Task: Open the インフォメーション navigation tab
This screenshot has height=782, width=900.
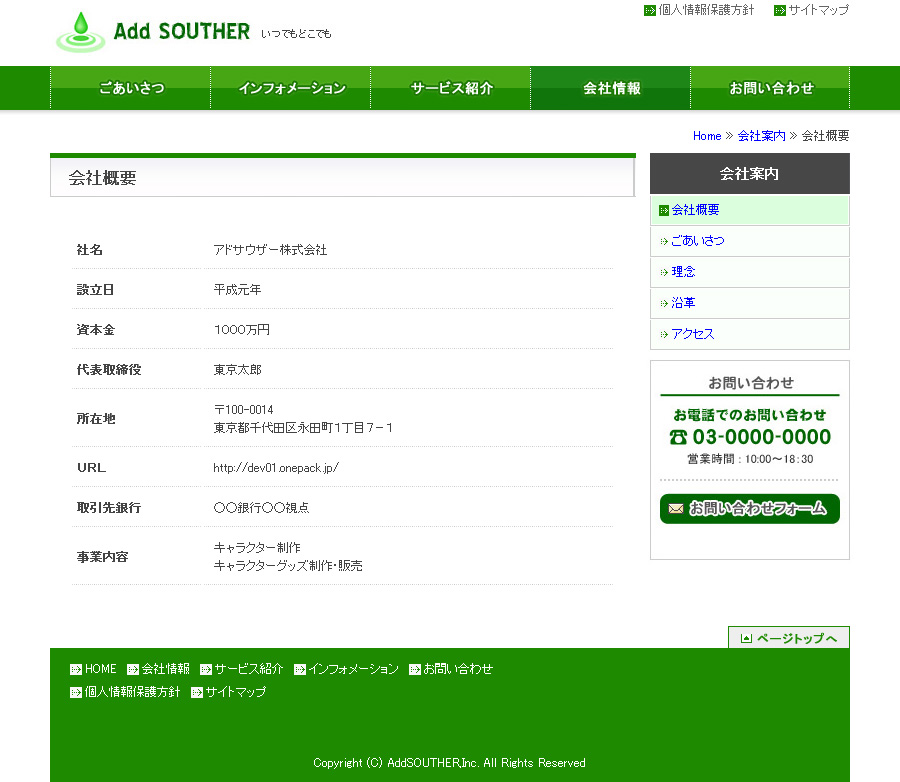Action: (x=291, y=88)
